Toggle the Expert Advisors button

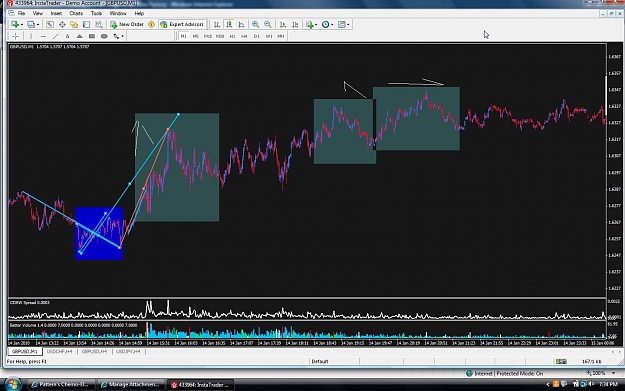(x=183, y=24)
